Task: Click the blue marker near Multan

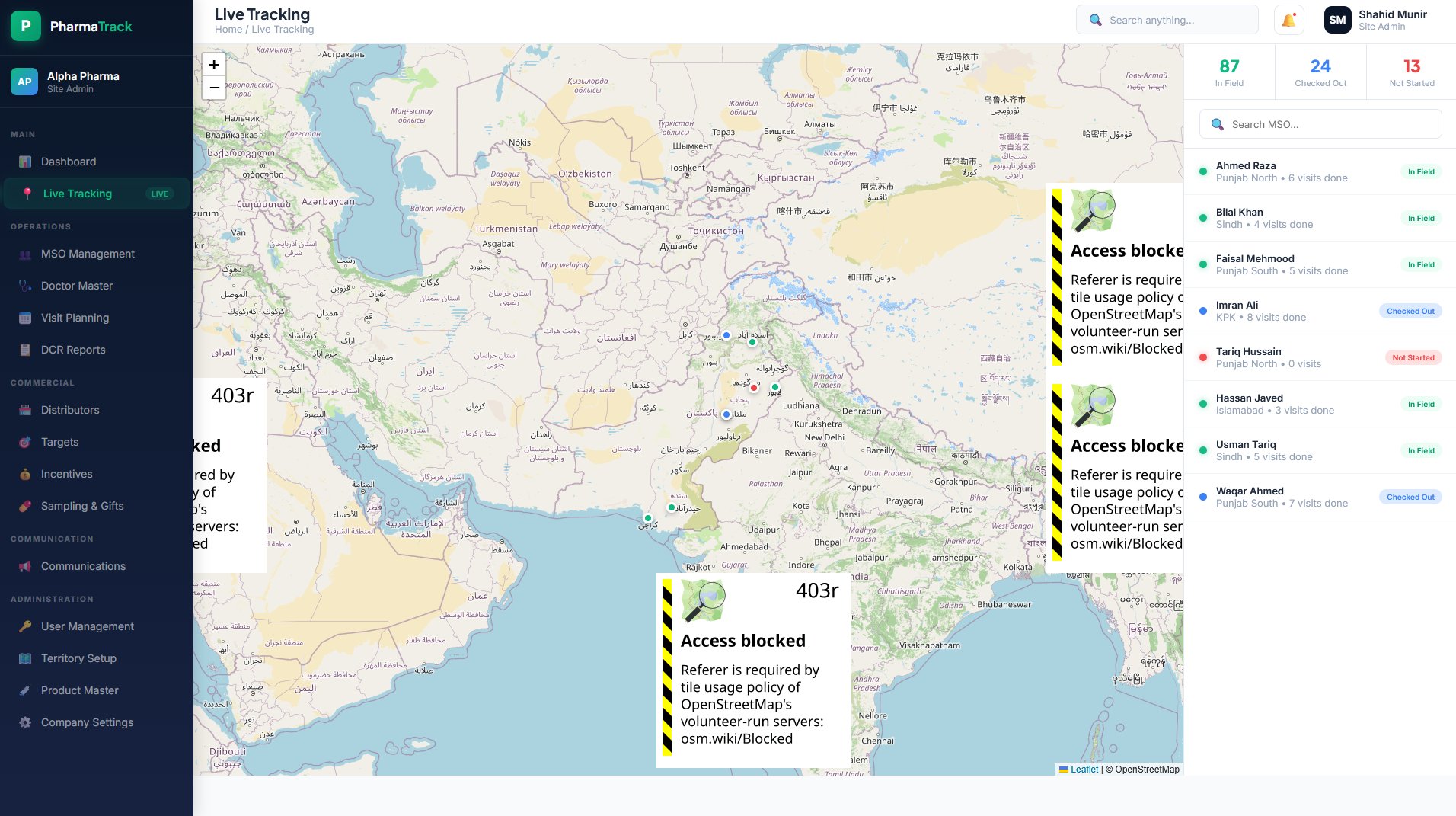Action: [726, 414]
